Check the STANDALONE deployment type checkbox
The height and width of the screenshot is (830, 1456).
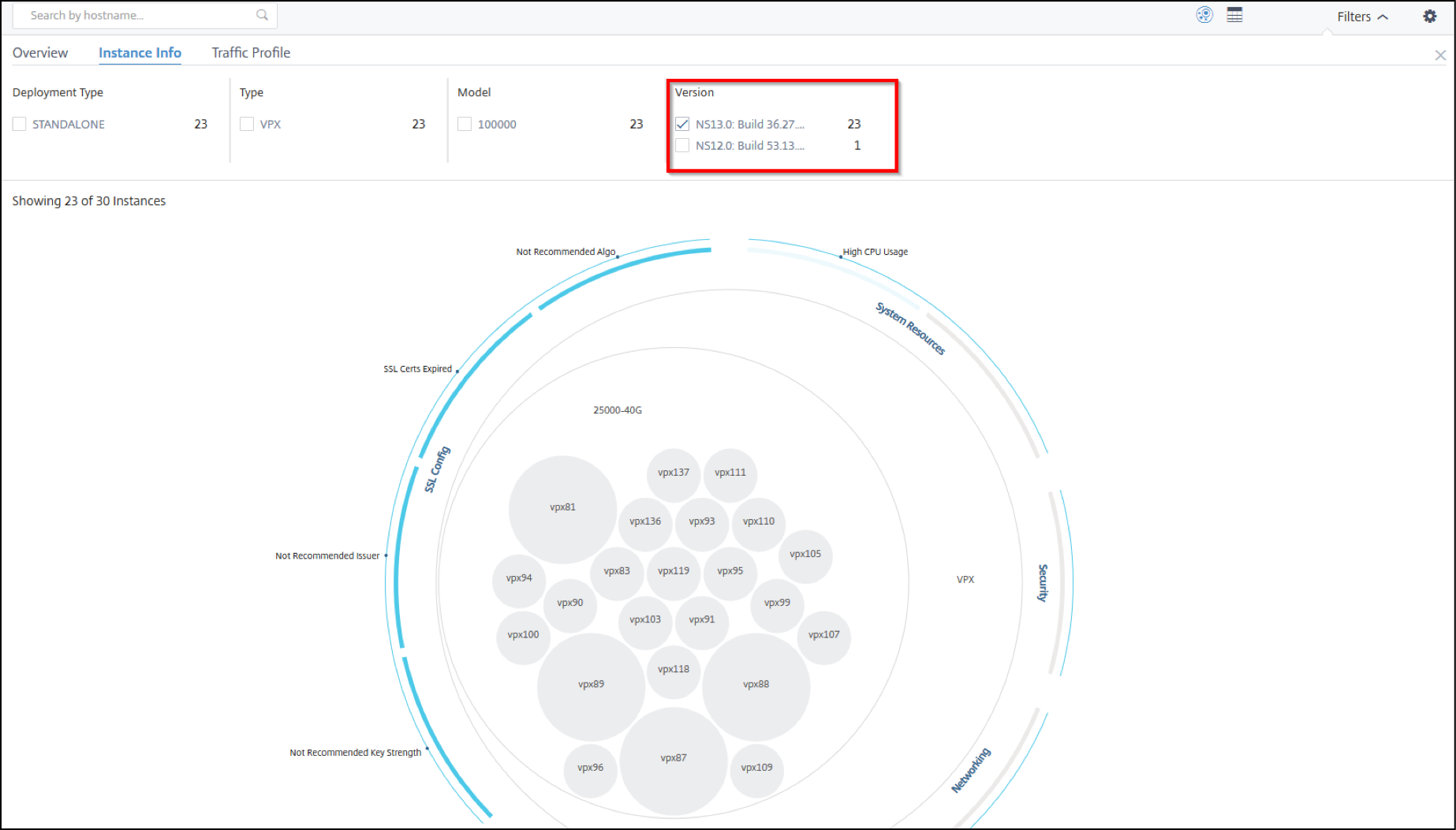(20, 124)
